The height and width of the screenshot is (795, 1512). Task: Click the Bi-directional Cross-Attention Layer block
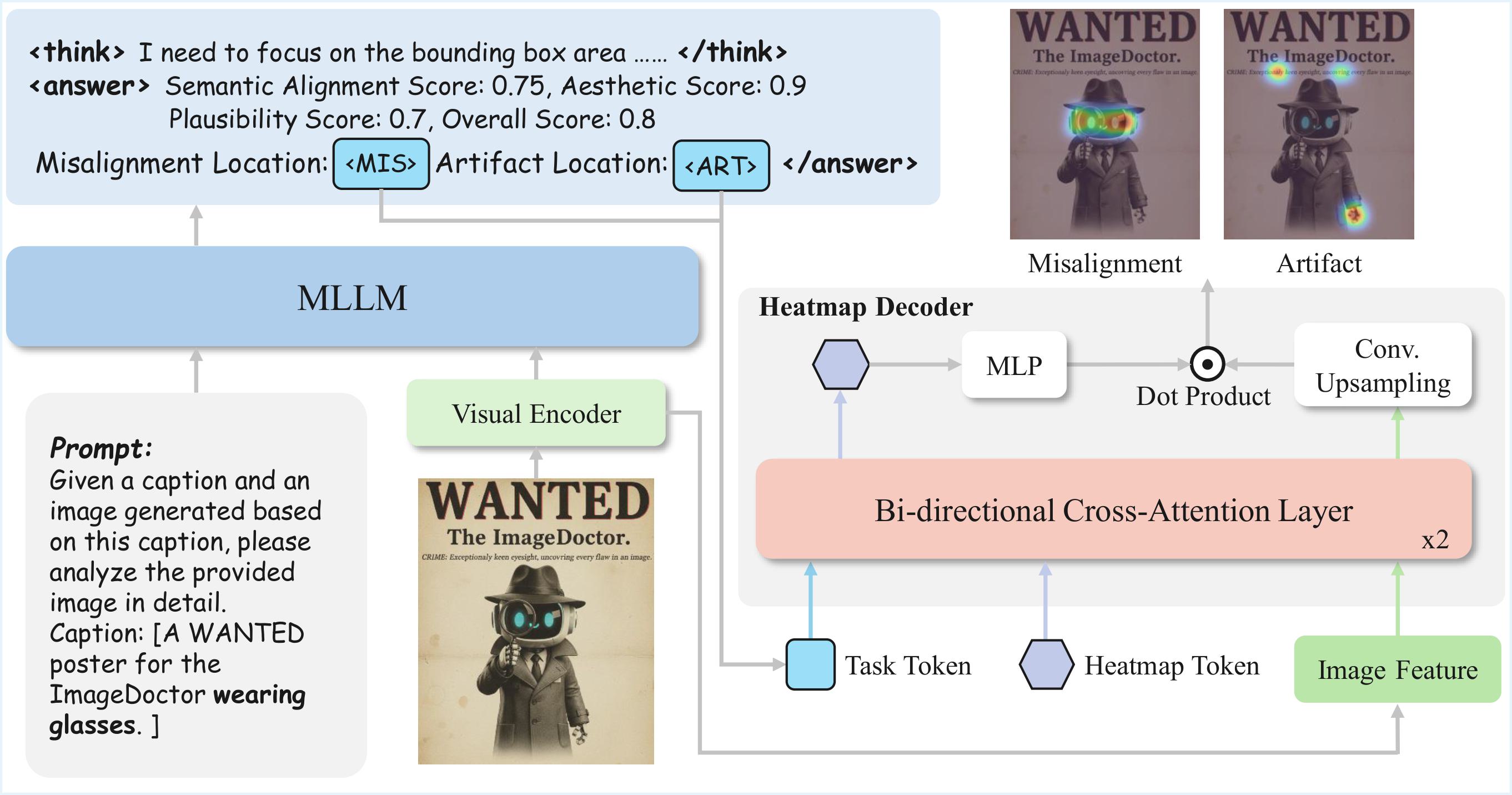coord(1113,509)
